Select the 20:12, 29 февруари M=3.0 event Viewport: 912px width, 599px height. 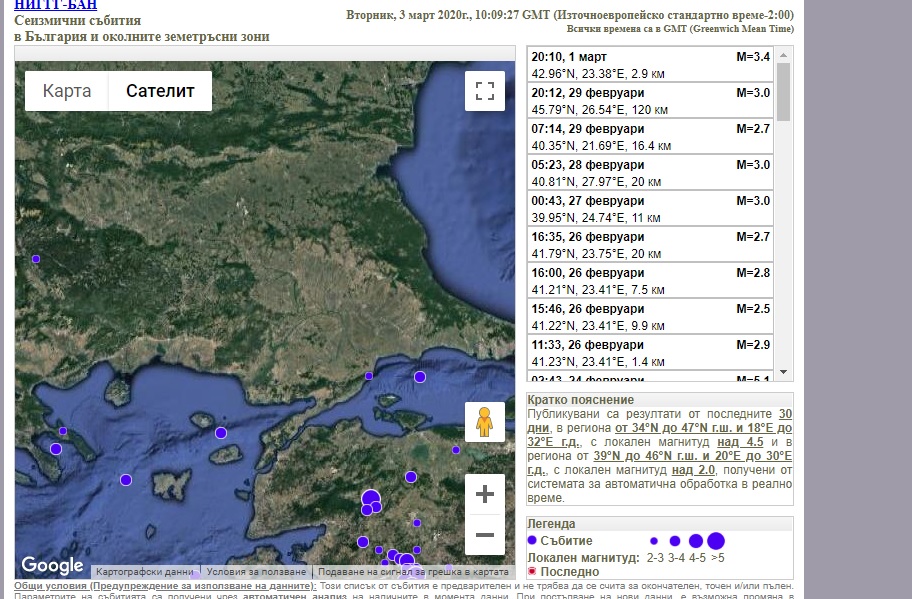(x=650, y=101)
